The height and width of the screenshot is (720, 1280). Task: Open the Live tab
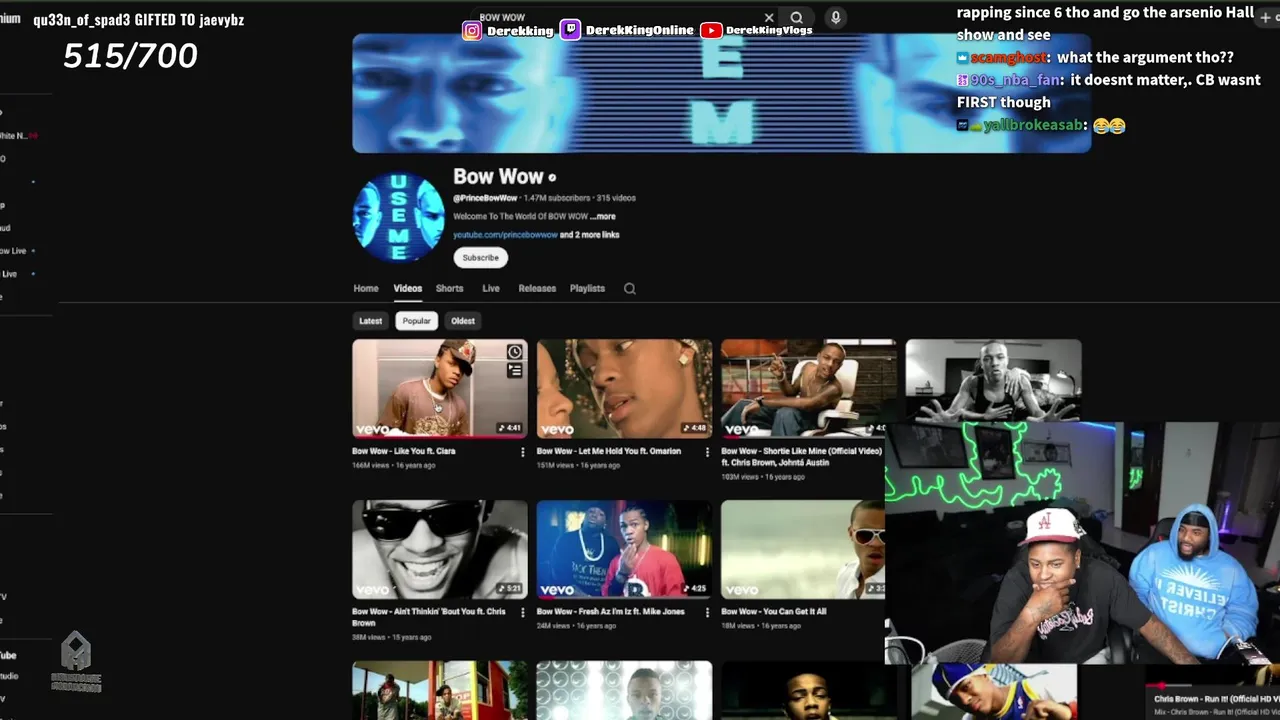491,288
